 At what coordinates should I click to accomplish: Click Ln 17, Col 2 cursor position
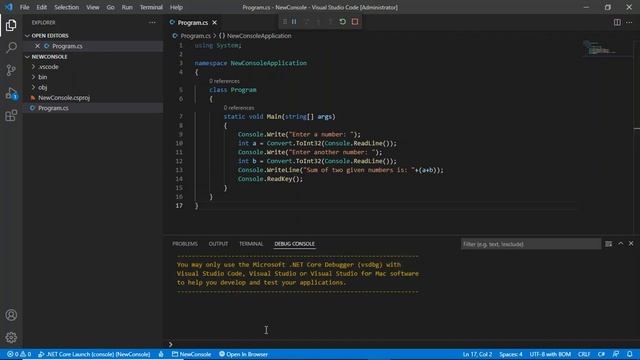477,354
